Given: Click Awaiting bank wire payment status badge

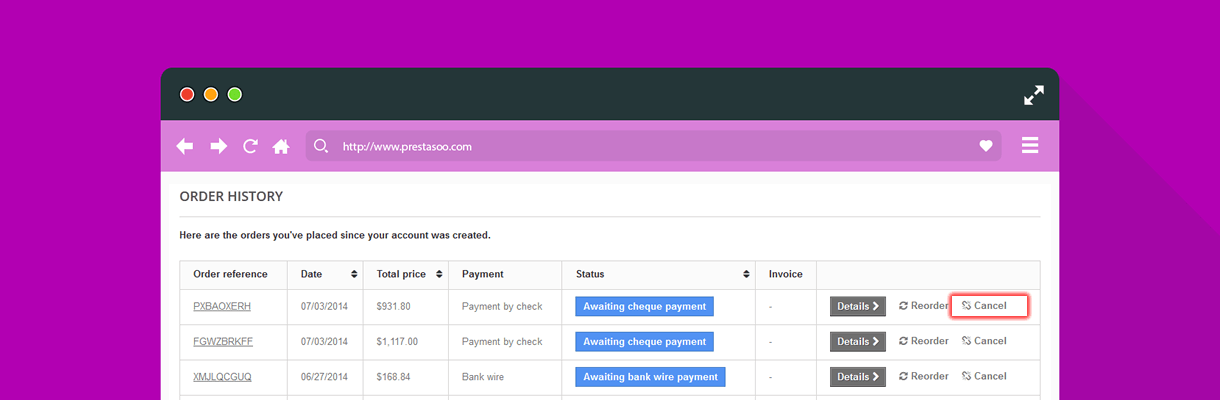Looking at the screenshot, I should tap(650, 377).
